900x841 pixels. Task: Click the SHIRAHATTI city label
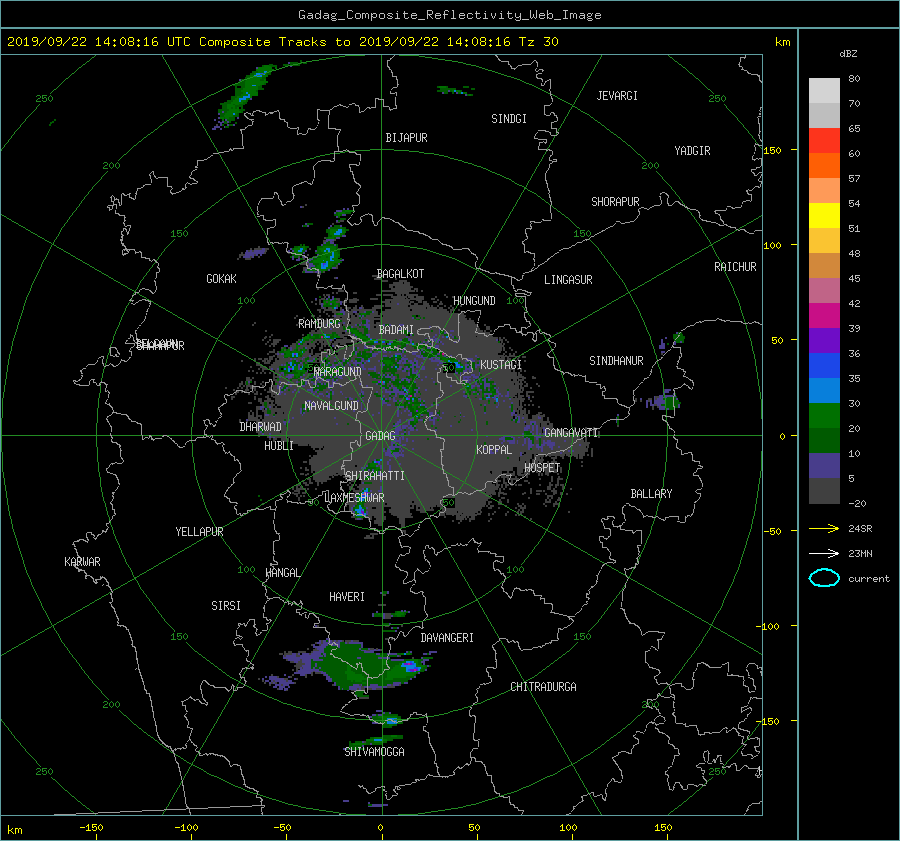pyautogui.click(x=375, y=476)
